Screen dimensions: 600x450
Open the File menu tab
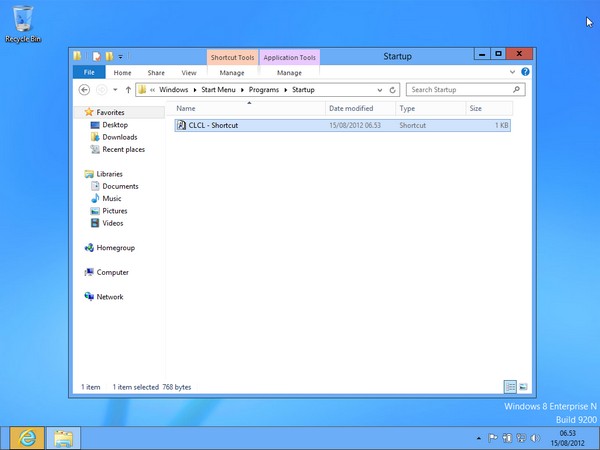(x=89, y=72)
